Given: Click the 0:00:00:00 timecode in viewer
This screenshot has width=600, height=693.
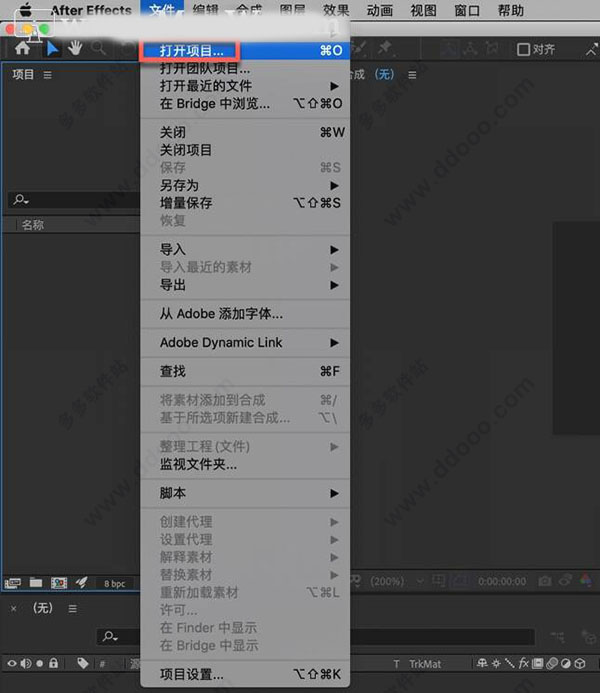Looking at the screenshot, I should (x=502, y=581).
